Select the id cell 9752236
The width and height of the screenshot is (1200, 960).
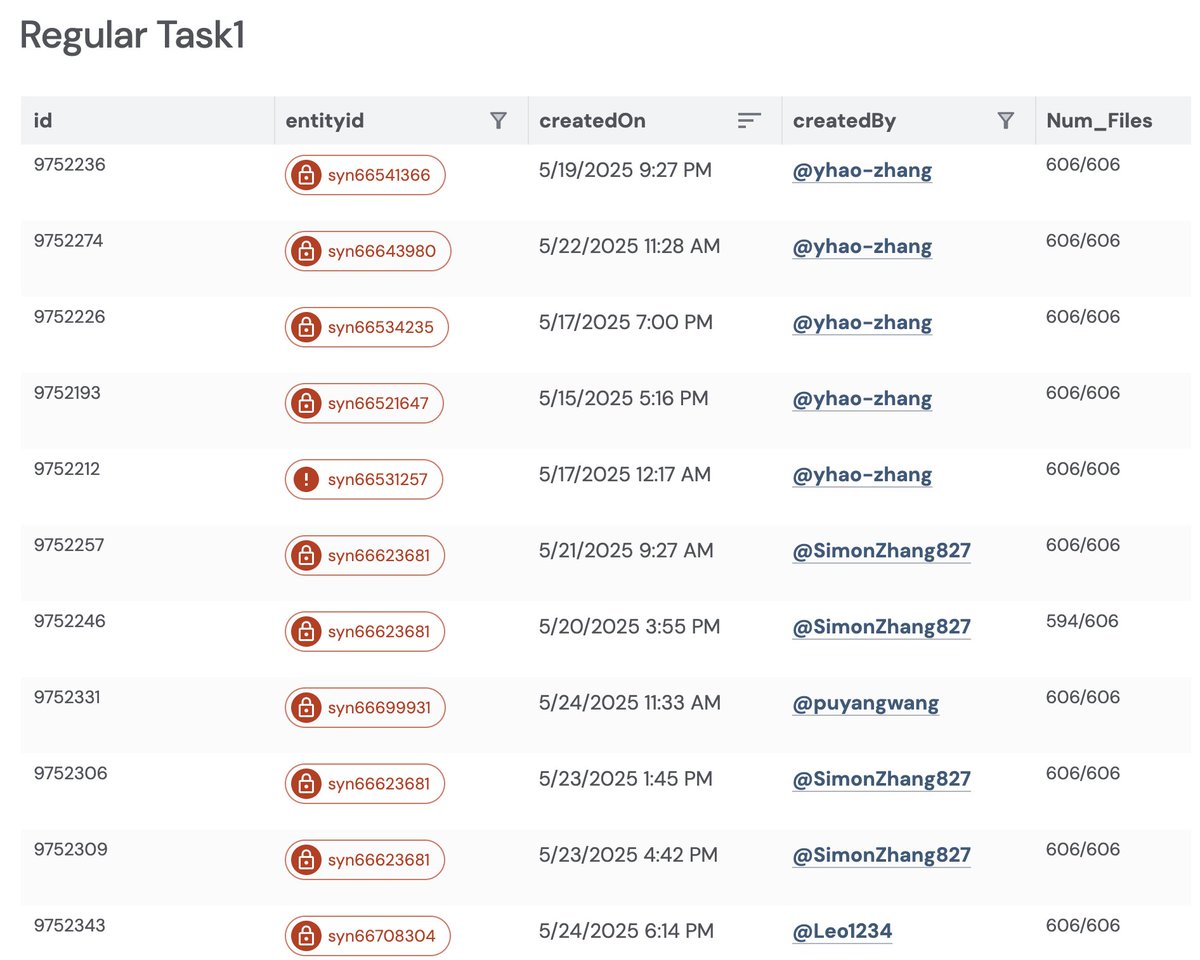pos(69,164)
